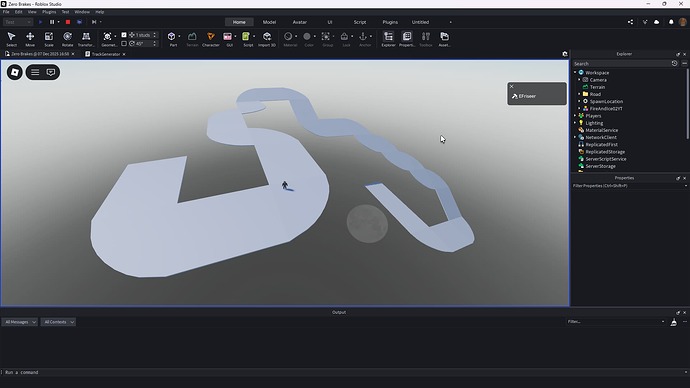Screen dimensions: 690x388
Task: Stop the running playtest
Action: tap(68, 22)
